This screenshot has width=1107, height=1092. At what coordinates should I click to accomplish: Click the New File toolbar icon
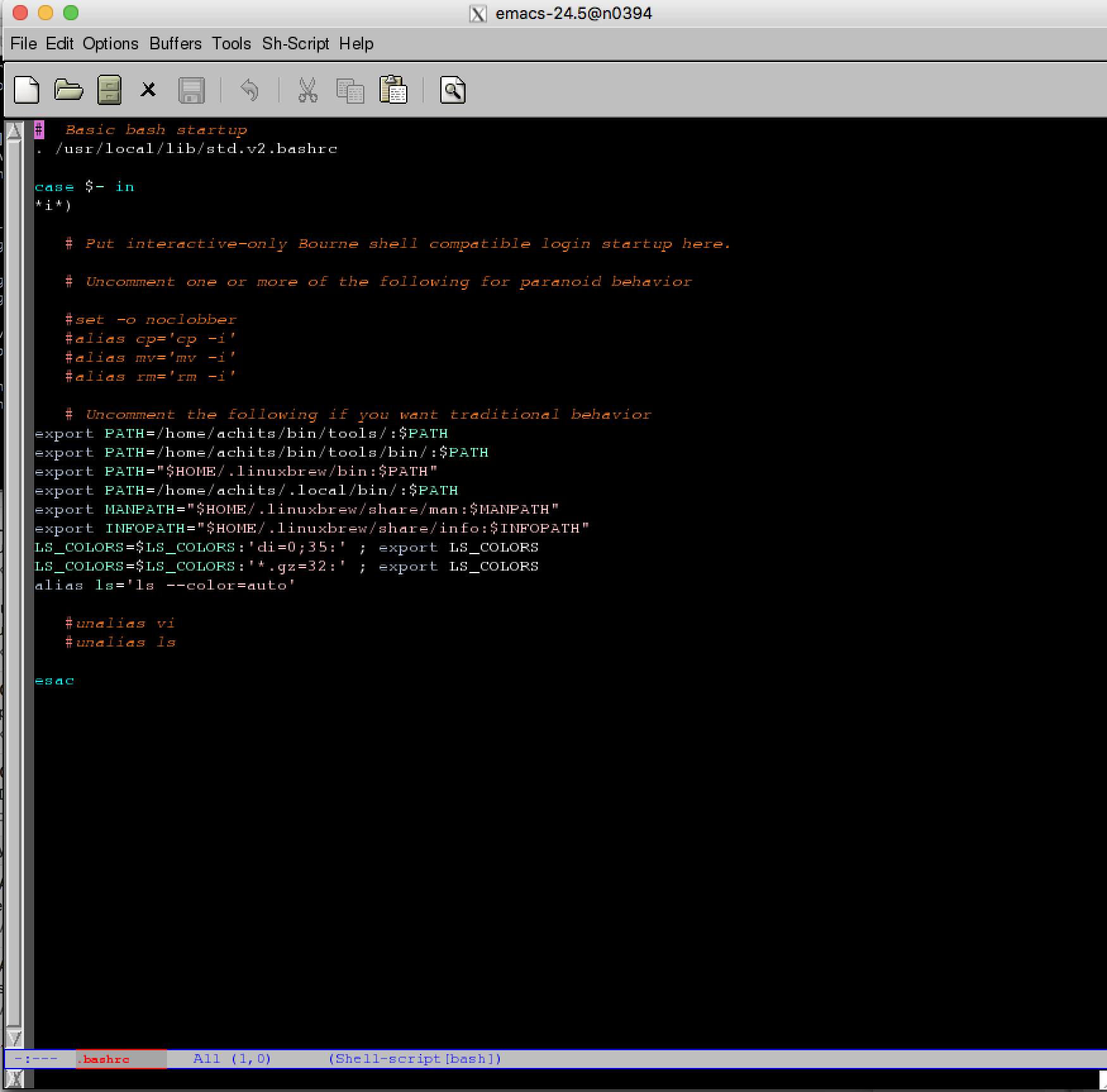click(27, 90)
